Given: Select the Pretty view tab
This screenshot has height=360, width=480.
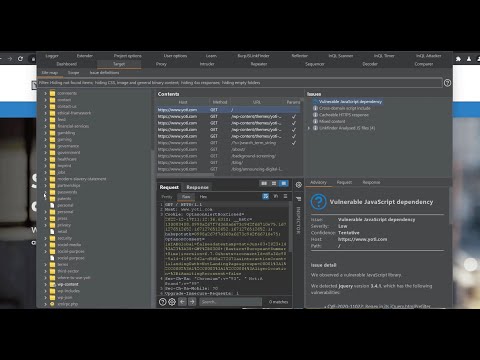Looking at the screenshot, I should 167,197.
